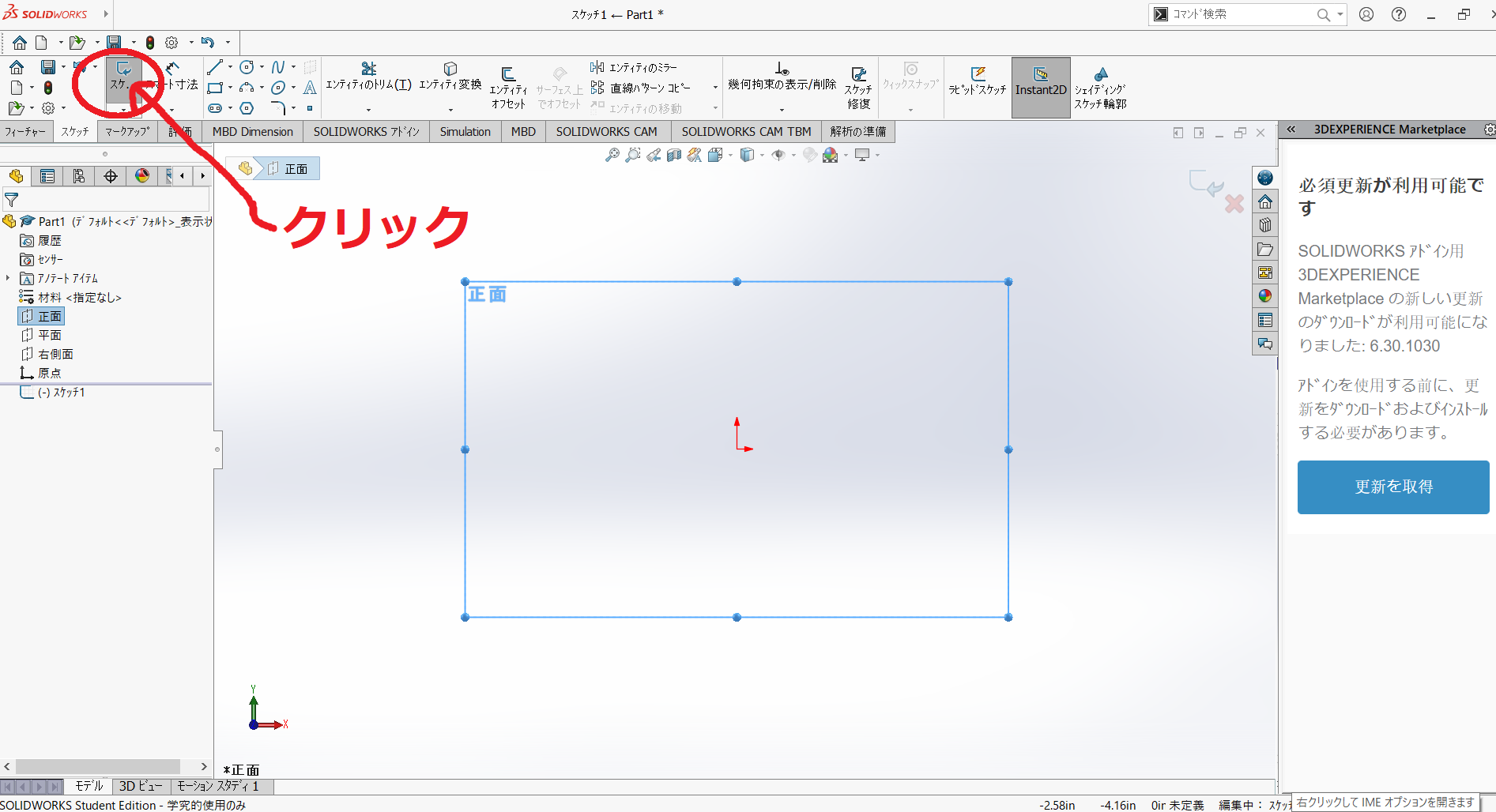Open Rectangle tool dropdown arrow
The image size is (1496, 812).
tap(230, 88)
